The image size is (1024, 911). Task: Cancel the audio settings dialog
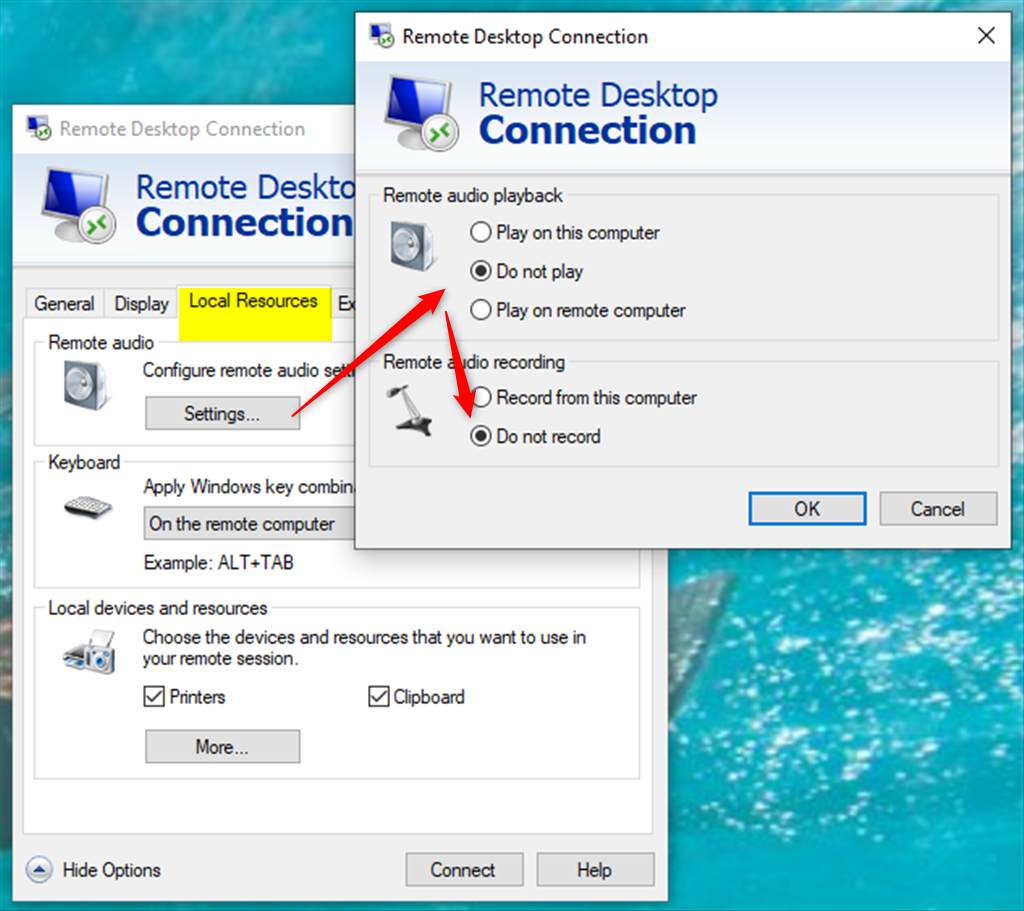(x=938, y=509)
